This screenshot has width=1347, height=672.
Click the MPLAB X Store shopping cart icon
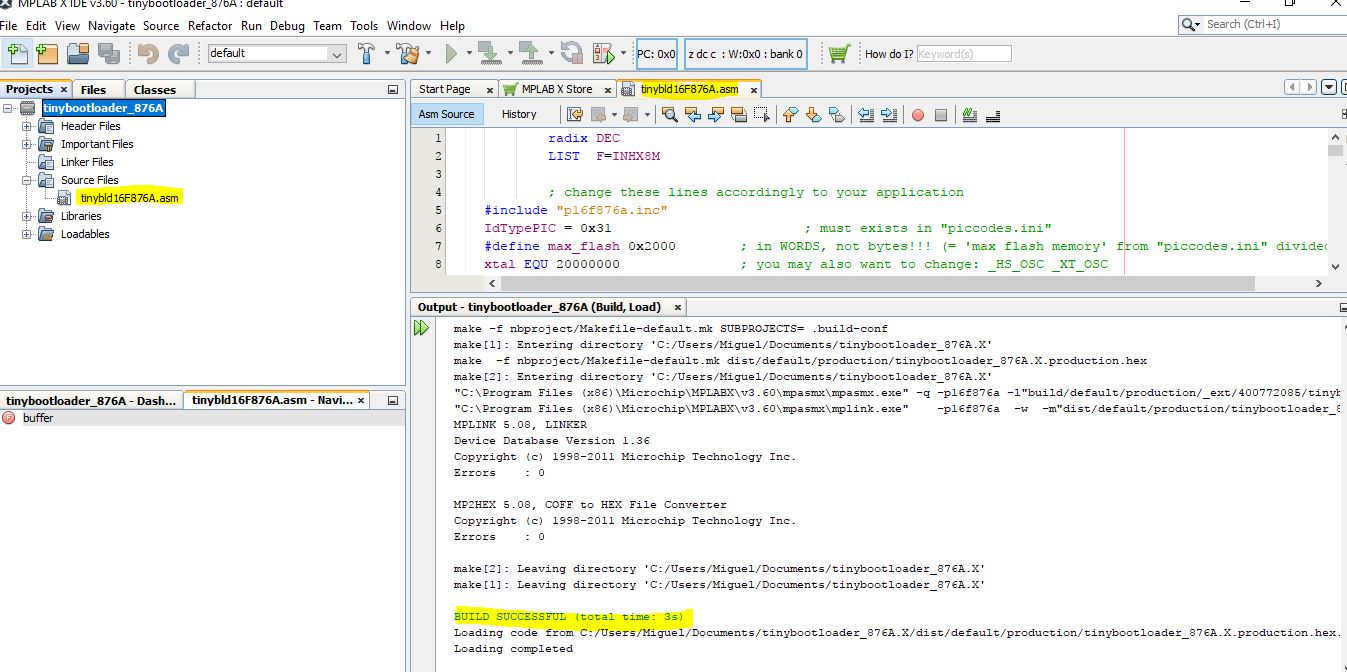[x=838, y=53]
